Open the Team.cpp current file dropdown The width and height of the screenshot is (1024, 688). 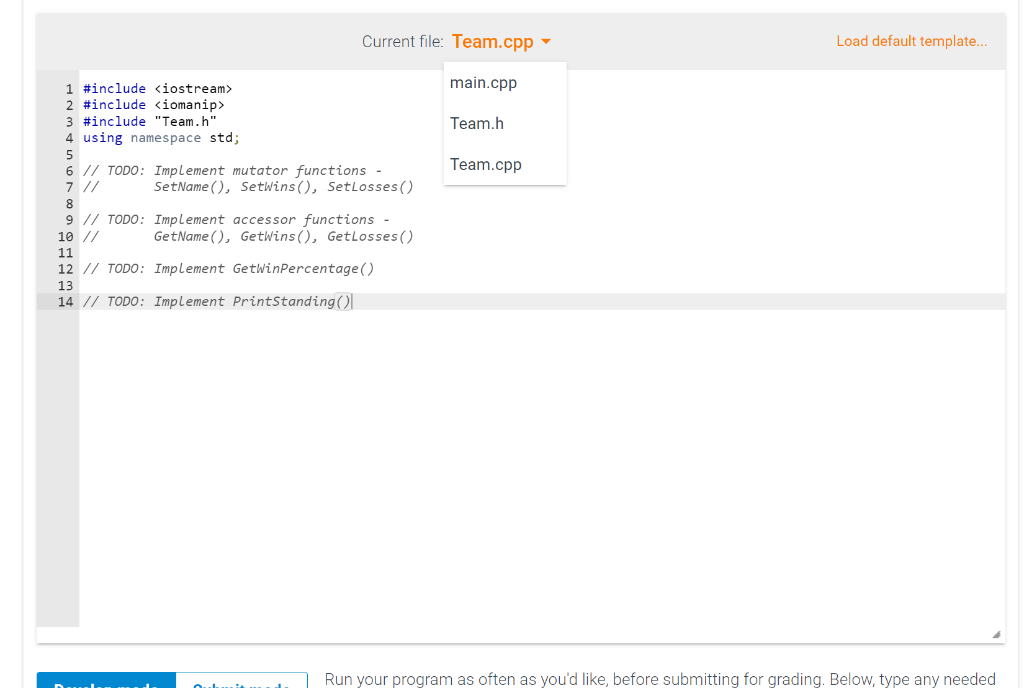pos(501,42)
